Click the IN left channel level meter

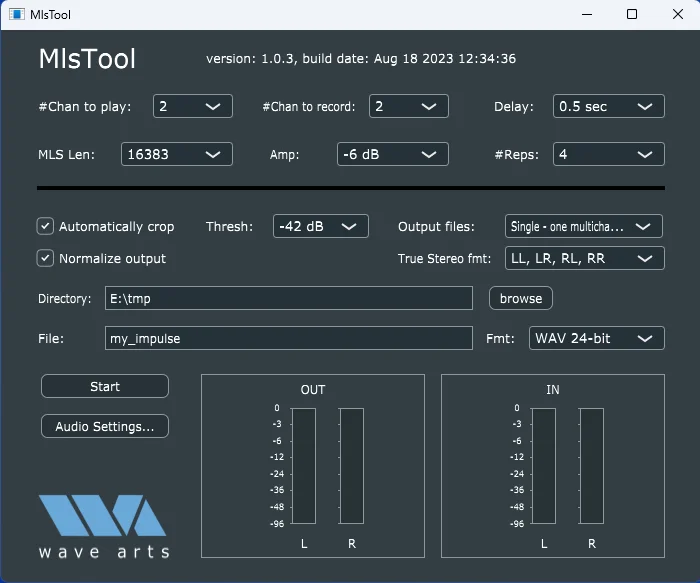click(544, 466)
